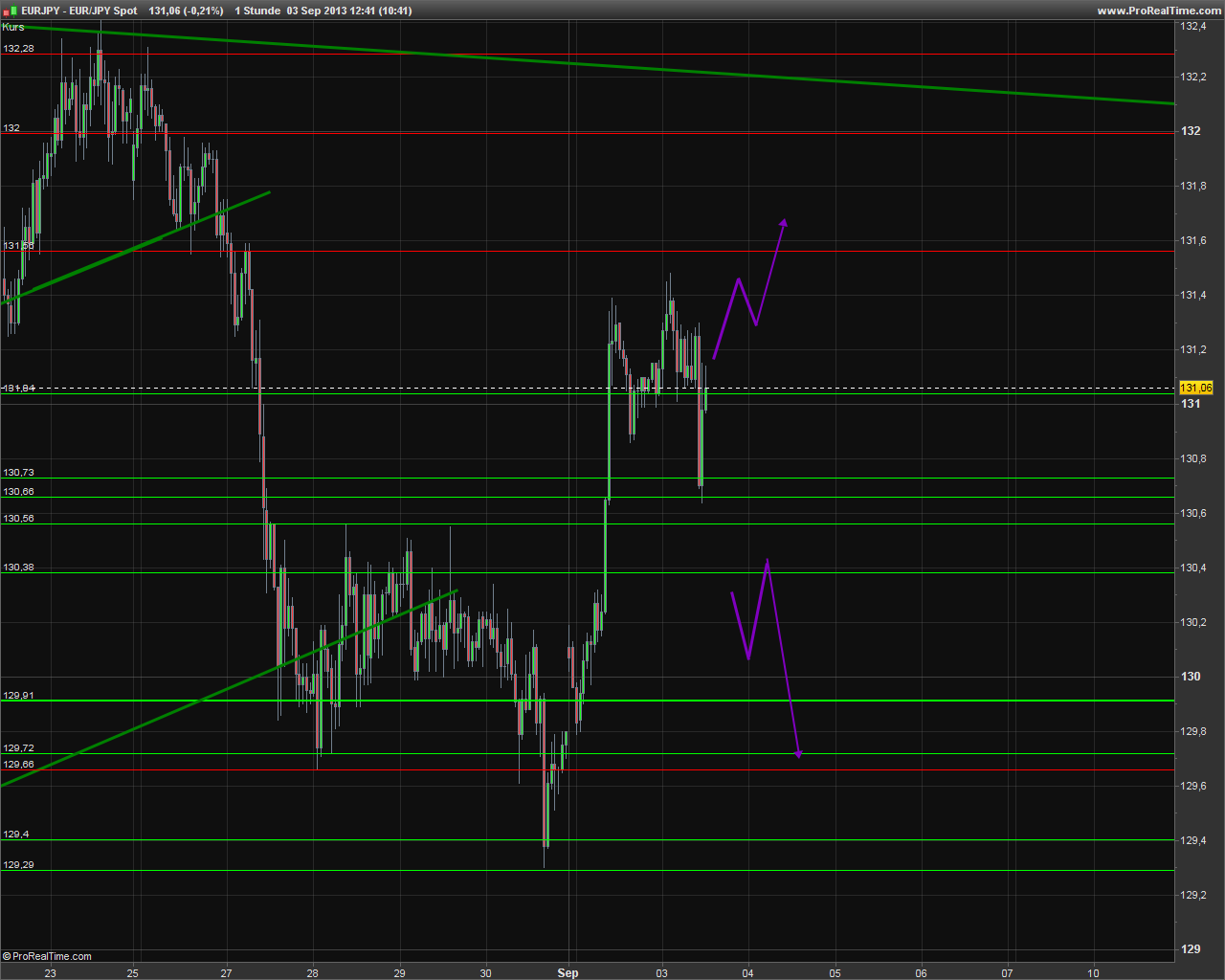The image size is (1225, 980).
Task: Click the 129,91 level label
Action: click(18, 696)
